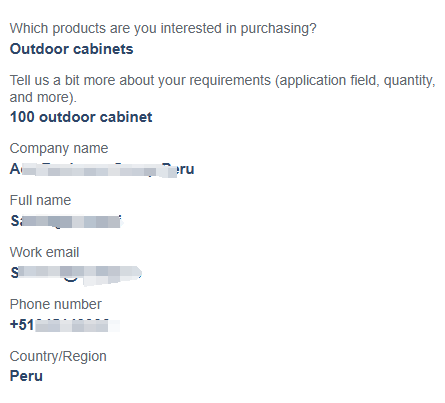Click the blurred company name value
Image resolution: width=445 pixels, height=403 pixels.
102,169
